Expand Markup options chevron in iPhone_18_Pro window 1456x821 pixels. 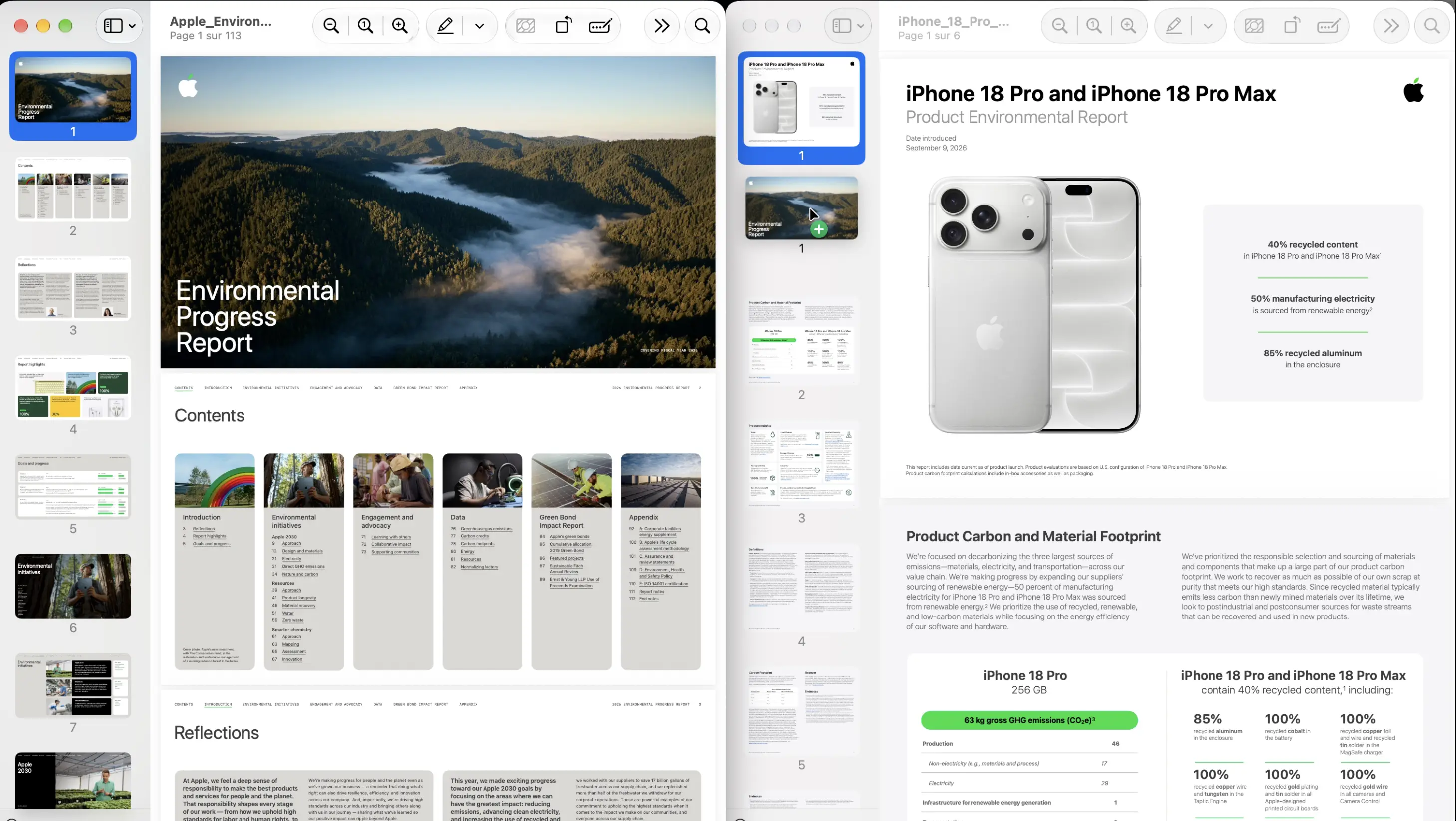pos(1208,26)
